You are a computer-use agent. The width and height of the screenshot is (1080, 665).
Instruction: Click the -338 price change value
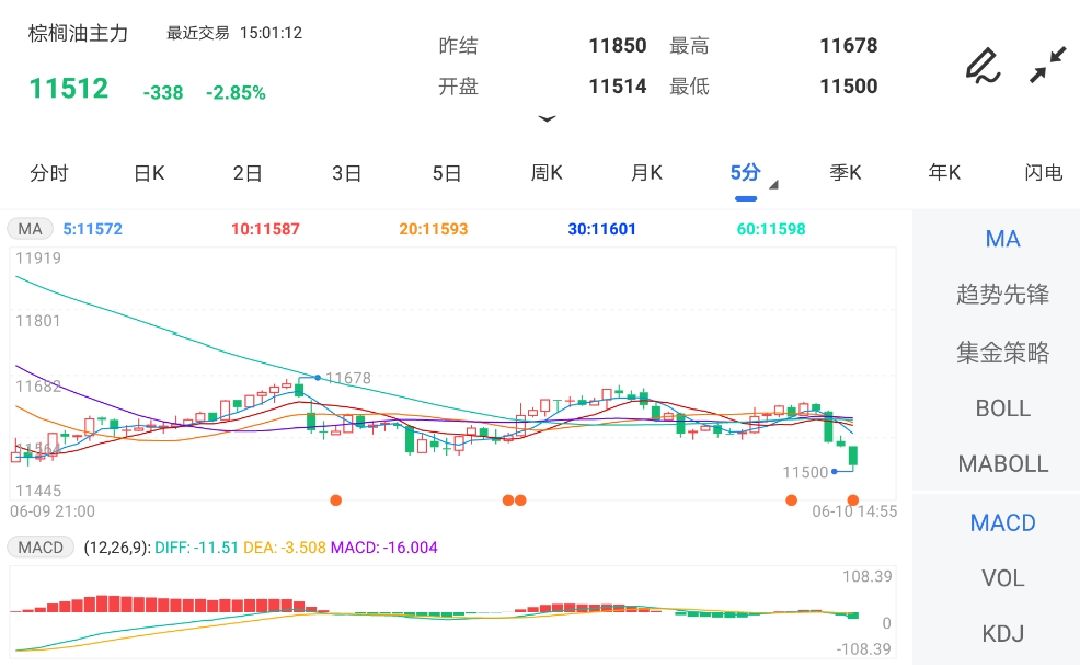[x=163, y=93]
